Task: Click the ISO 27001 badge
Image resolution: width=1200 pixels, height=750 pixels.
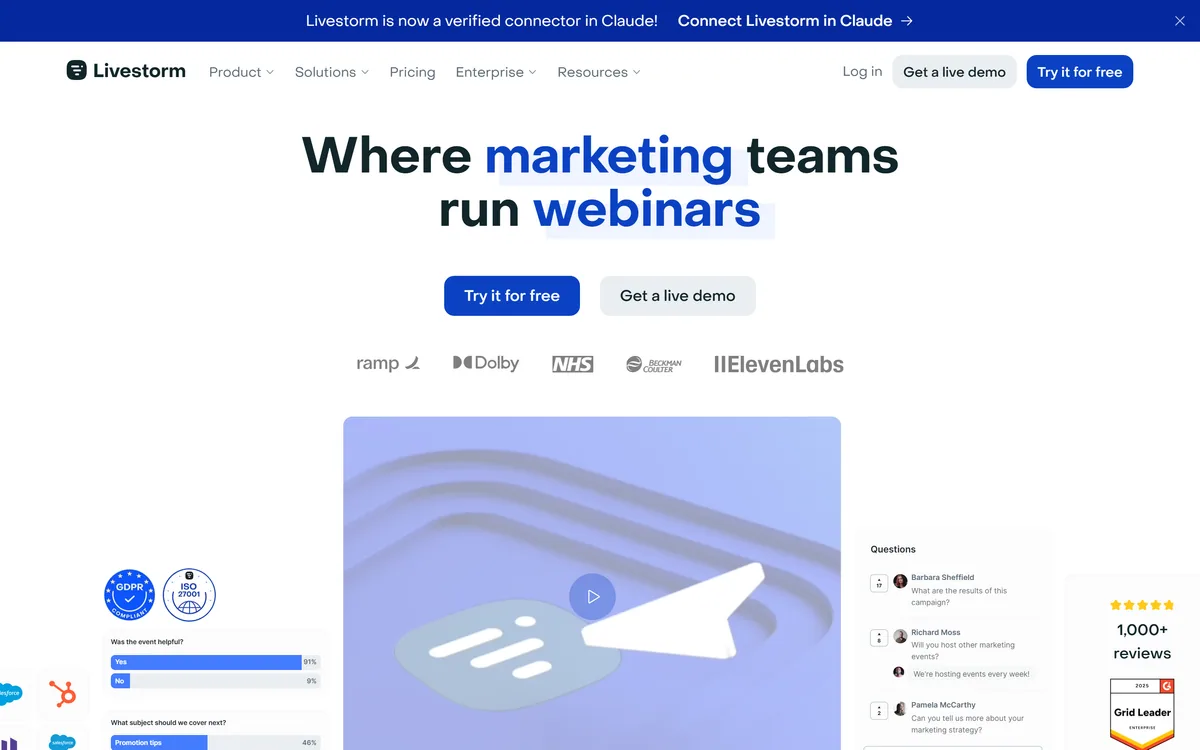Action: (189, 595)
